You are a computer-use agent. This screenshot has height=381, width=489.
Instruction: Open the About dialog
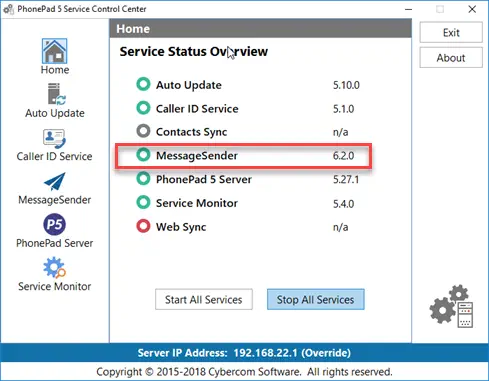pos(451,58)
